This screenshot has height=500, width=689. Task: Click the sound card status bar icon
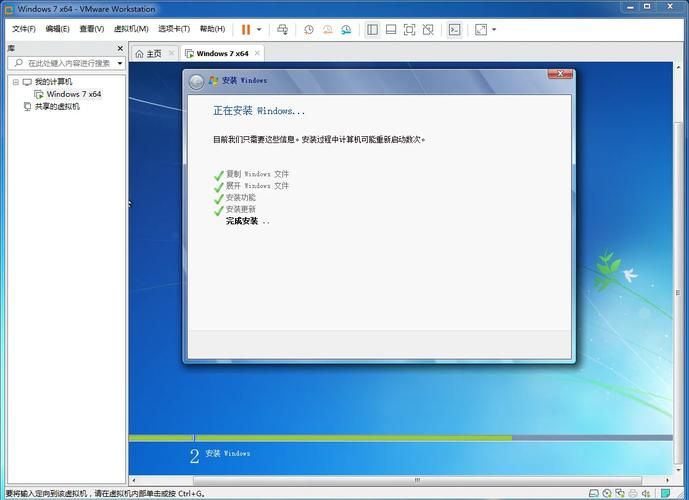point(646,493)
